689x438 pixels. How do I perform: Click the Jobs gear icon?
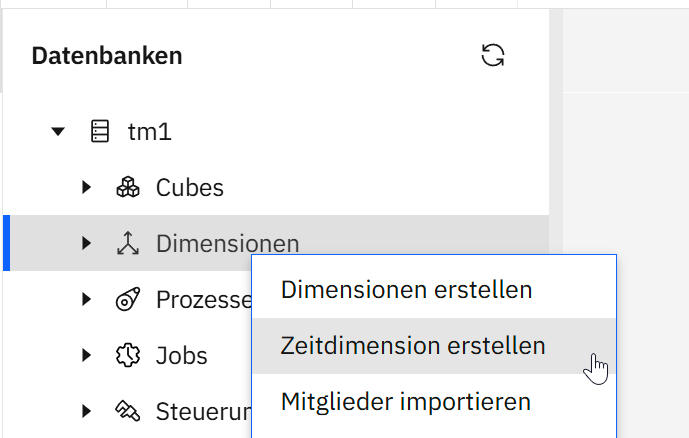pyautogui.click(x=128, y=355)
